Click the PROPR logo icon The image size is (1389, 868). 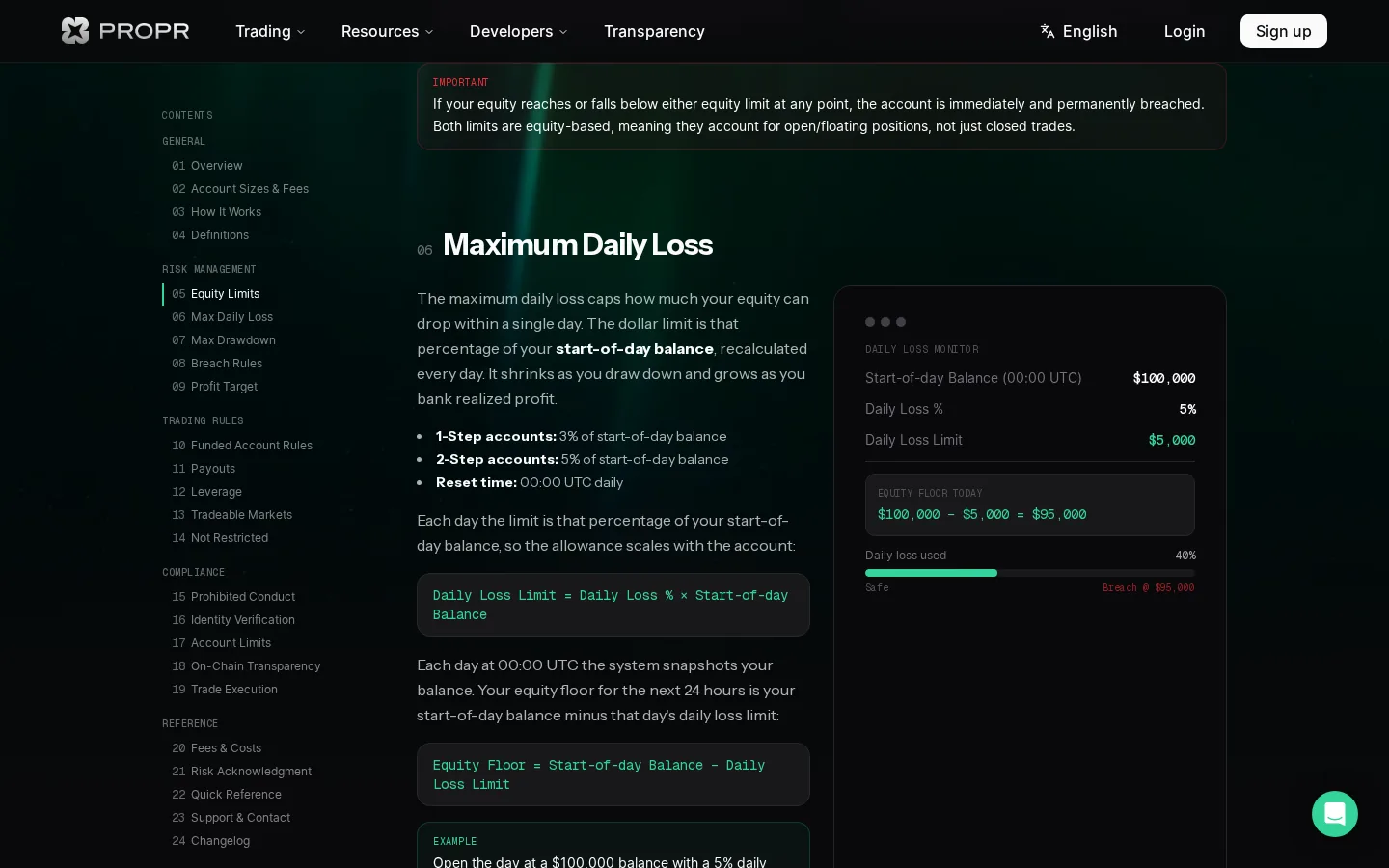click(x=75, y=31)
